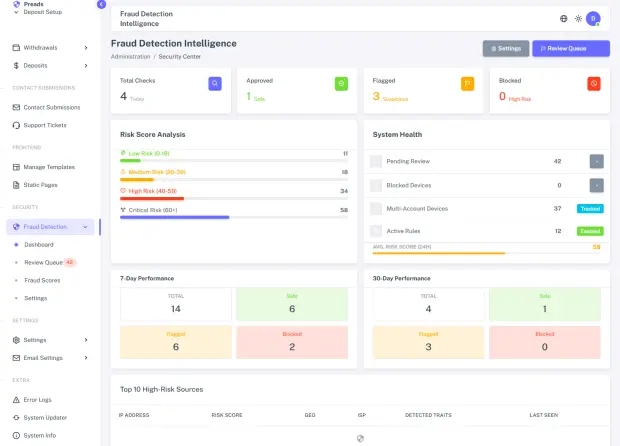Viewport: 620px width, 446px height.
Task: Open Contact Submissions menu item
Action: (52, 107)
